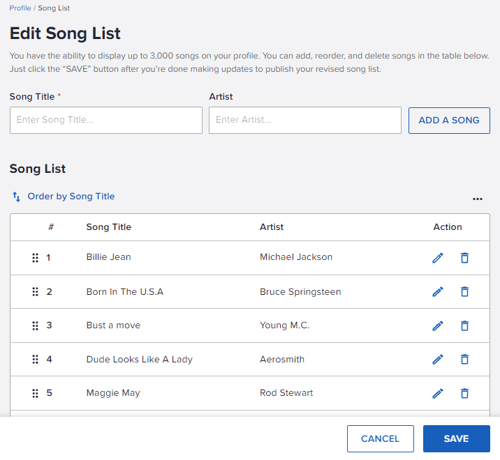Cancel the song list edits
Screen dimensions: 500x460
[x=380, y=439]
